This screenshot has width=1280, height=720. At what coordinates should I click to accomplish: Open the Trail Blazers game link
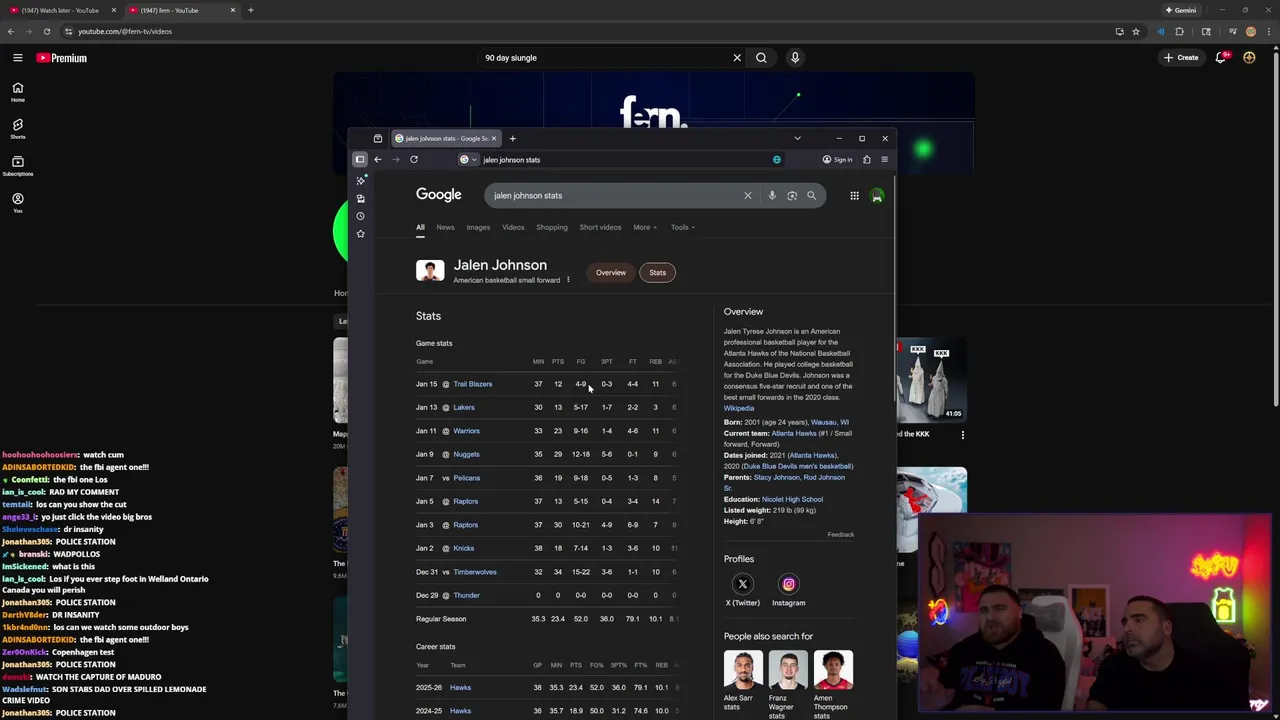472,384
